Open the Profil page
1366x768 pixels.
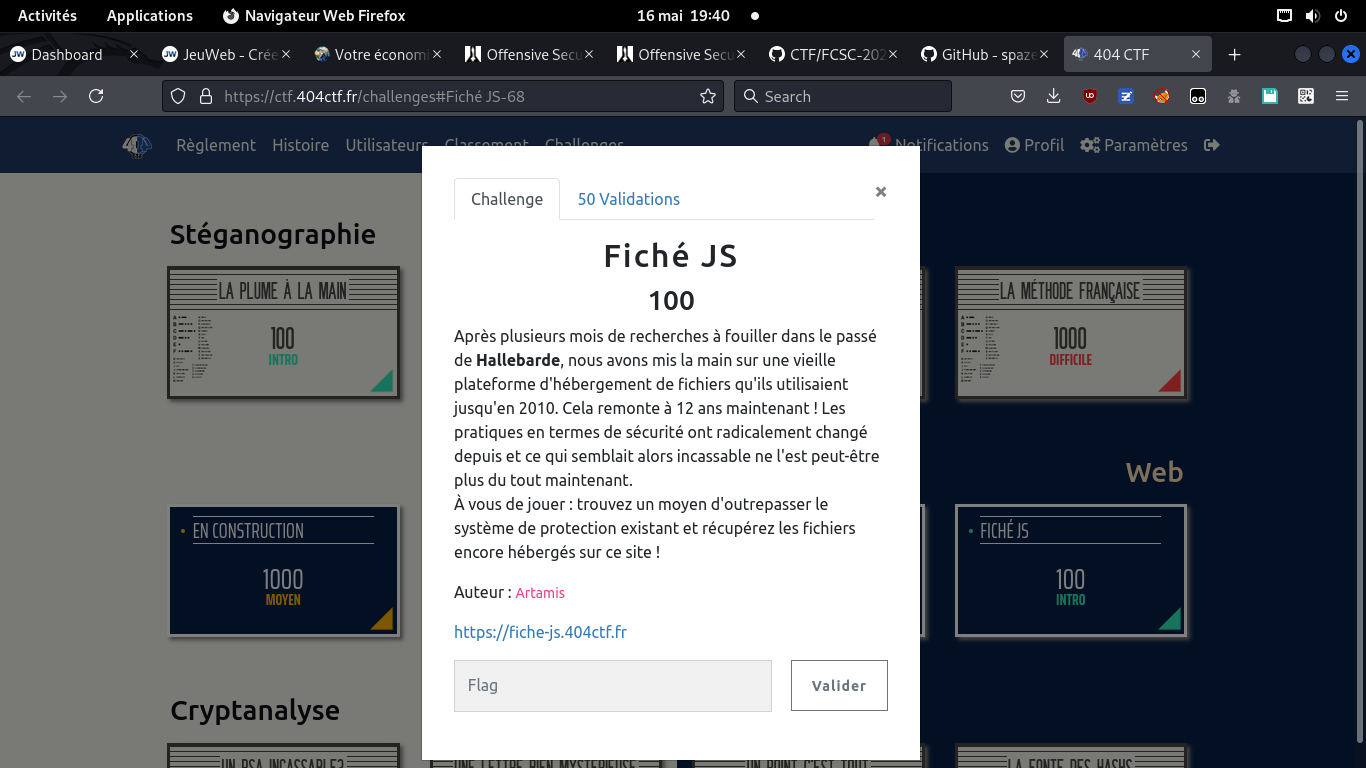[1034, 145]
